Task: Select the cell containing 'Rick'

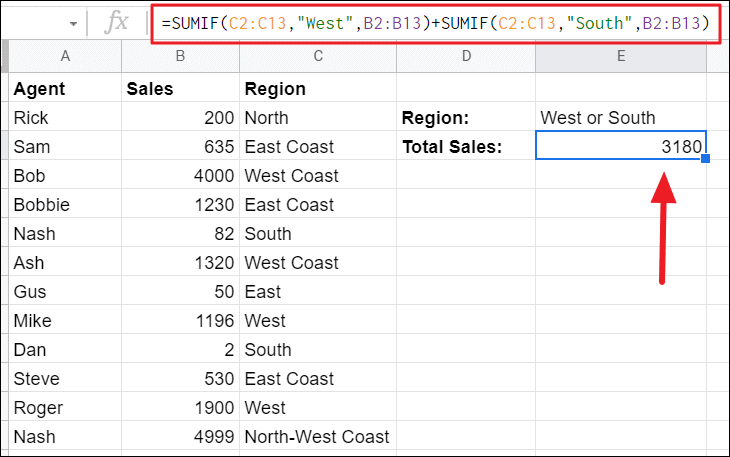Action: (64, 118)
